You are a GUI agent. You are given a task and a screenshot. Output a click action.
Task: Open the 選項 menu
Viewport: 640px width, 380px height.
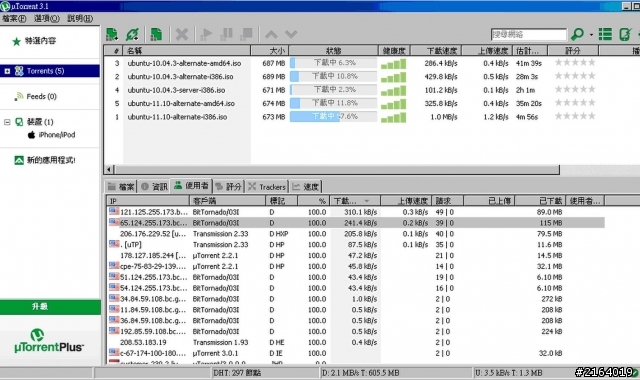tap(47, 18)
